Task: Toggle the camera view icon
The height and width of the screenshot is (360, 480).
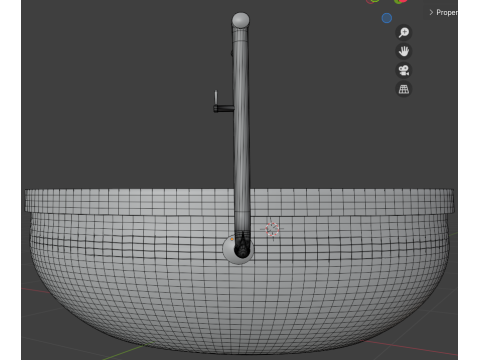Action: point(404,70)
